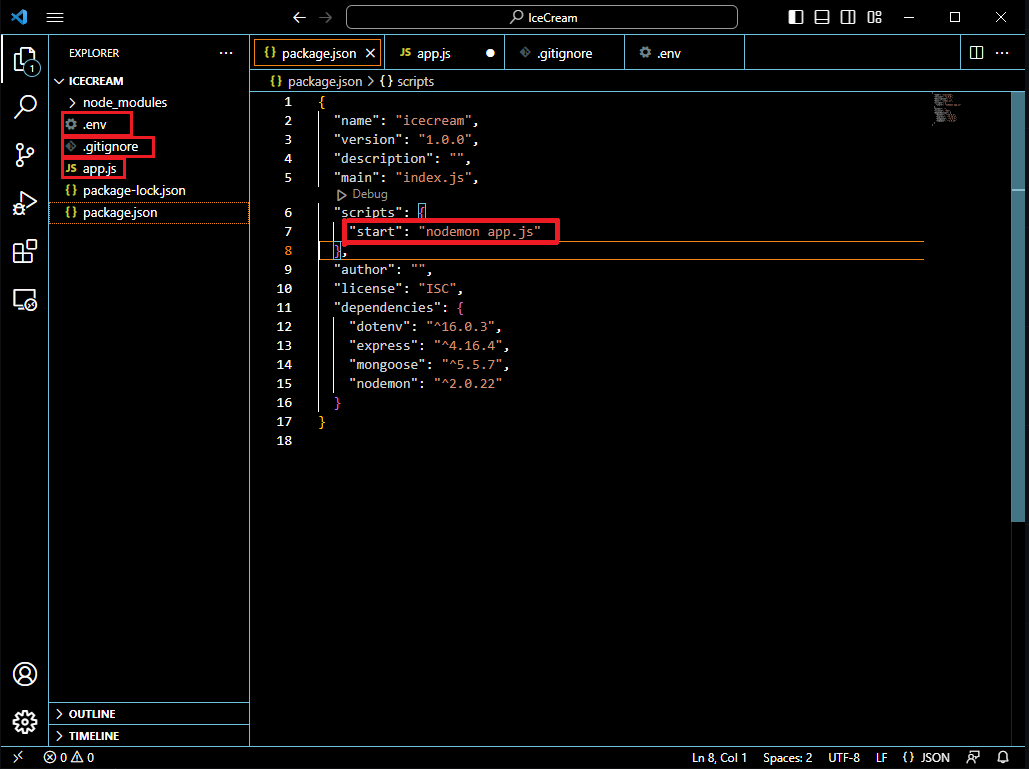Click the "version" key on line 3
Image resolution: width=1029 pixels, height=769 pixels.
click(x=368, y=140)
